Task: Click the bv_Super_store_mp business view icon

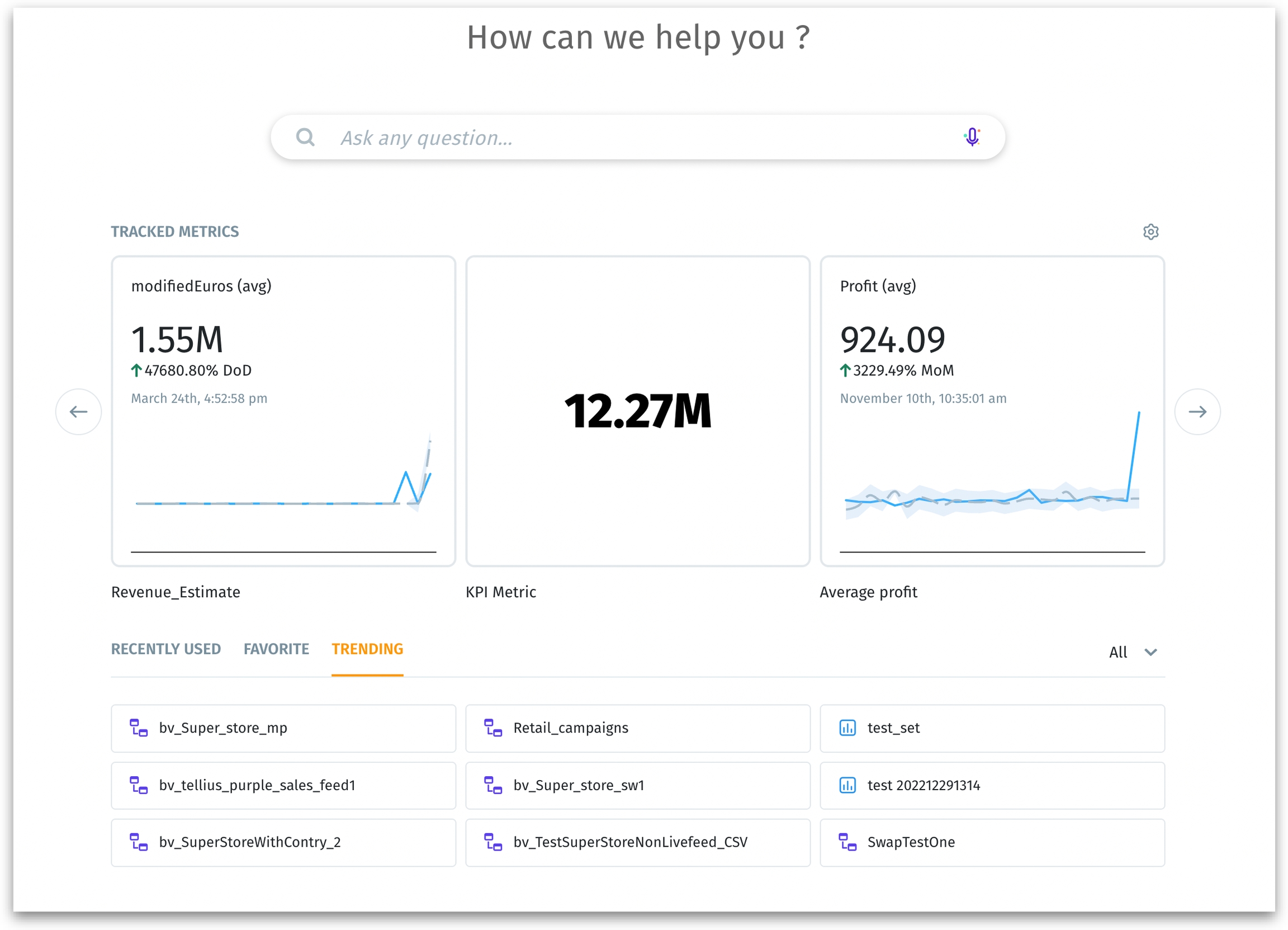Action: pos(139,728)
